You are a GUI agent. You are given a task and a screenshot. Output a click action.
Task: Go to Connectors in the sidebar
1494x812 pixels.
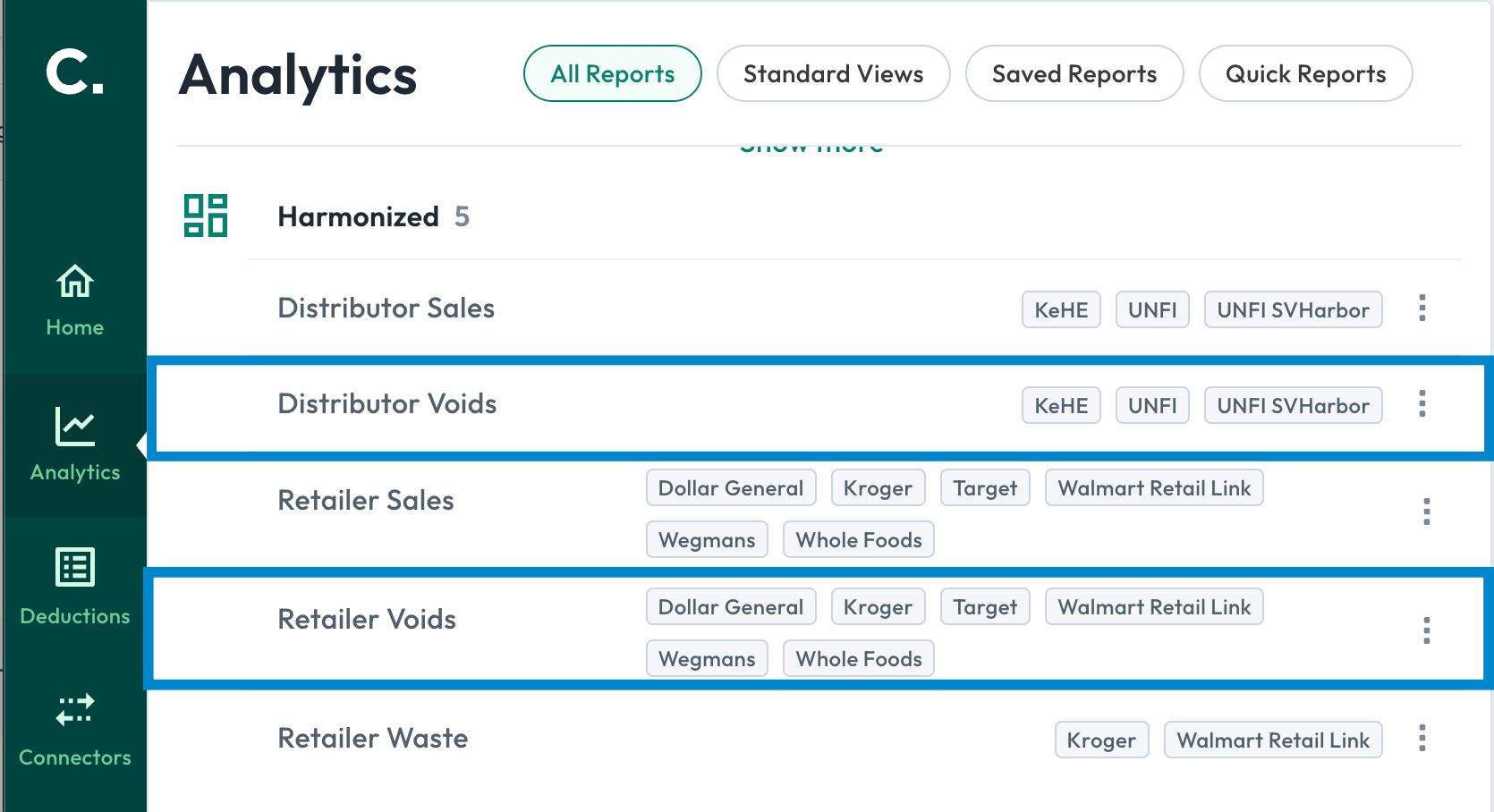coord(75,731)
